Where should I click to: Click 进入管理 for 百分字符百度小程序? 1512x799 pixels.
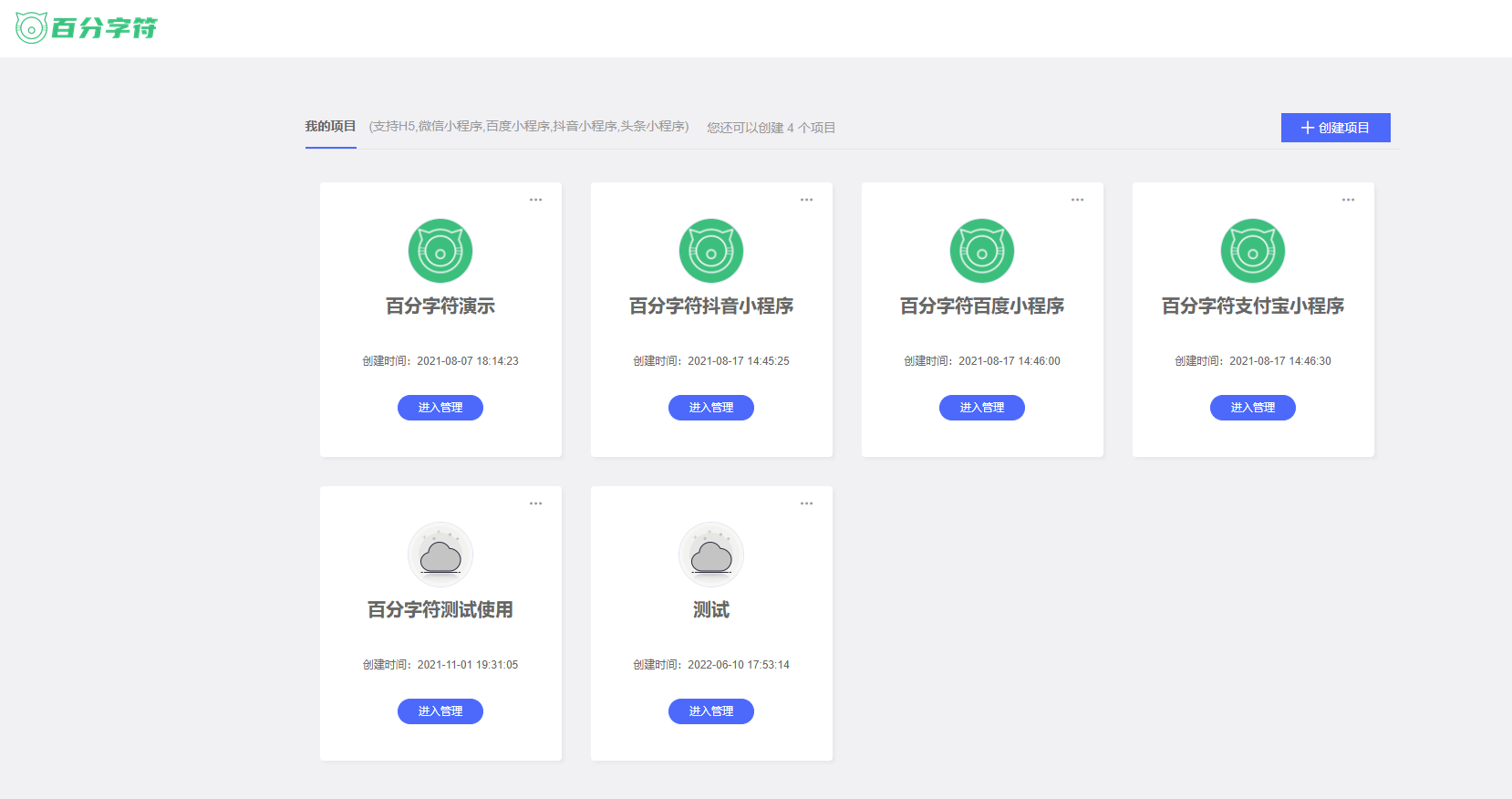(982, 408)
